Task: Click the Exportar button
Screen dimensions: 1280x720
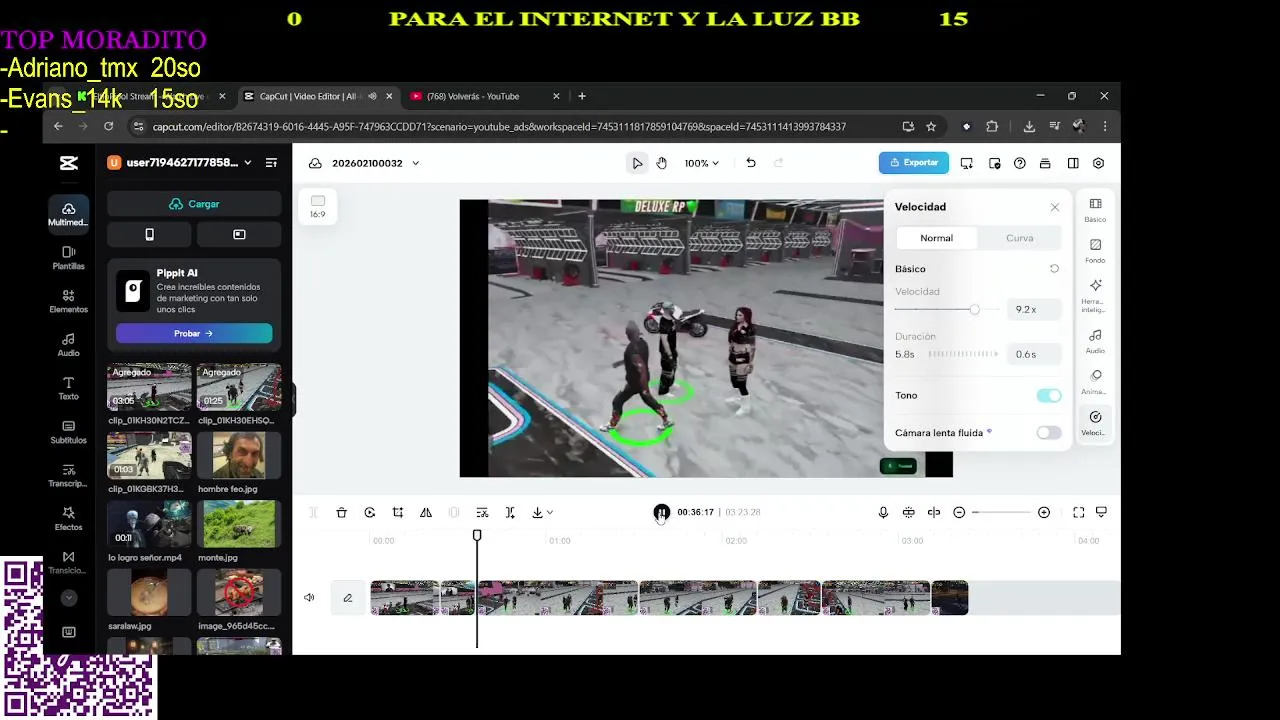Action: pyautogui.click(x=914, y=163)
